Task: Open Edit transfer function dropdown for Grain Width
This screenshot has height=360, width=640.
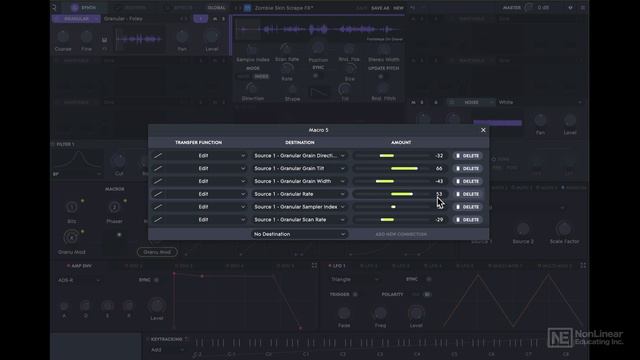Action: 206,181
